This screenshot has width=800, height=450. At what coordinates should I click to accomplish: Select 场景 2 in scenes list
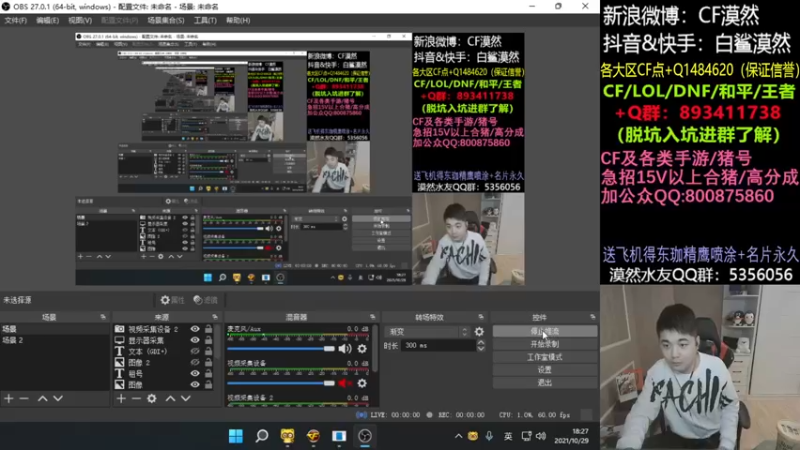(55, 340)
